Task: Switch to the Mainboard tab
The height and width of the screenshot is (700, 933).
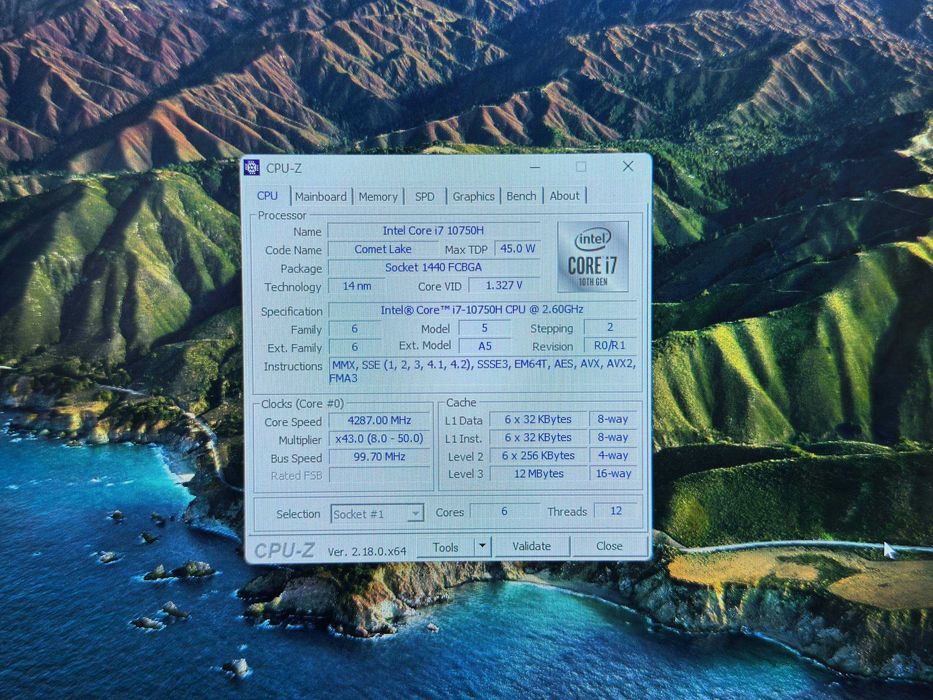Action: (321, 196)
